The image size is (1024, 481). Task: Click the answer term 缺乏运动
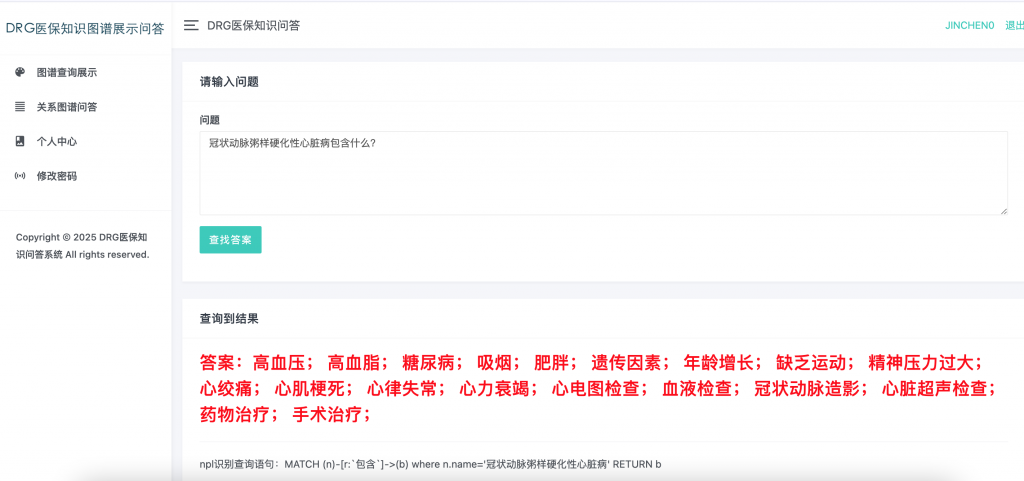811,362
